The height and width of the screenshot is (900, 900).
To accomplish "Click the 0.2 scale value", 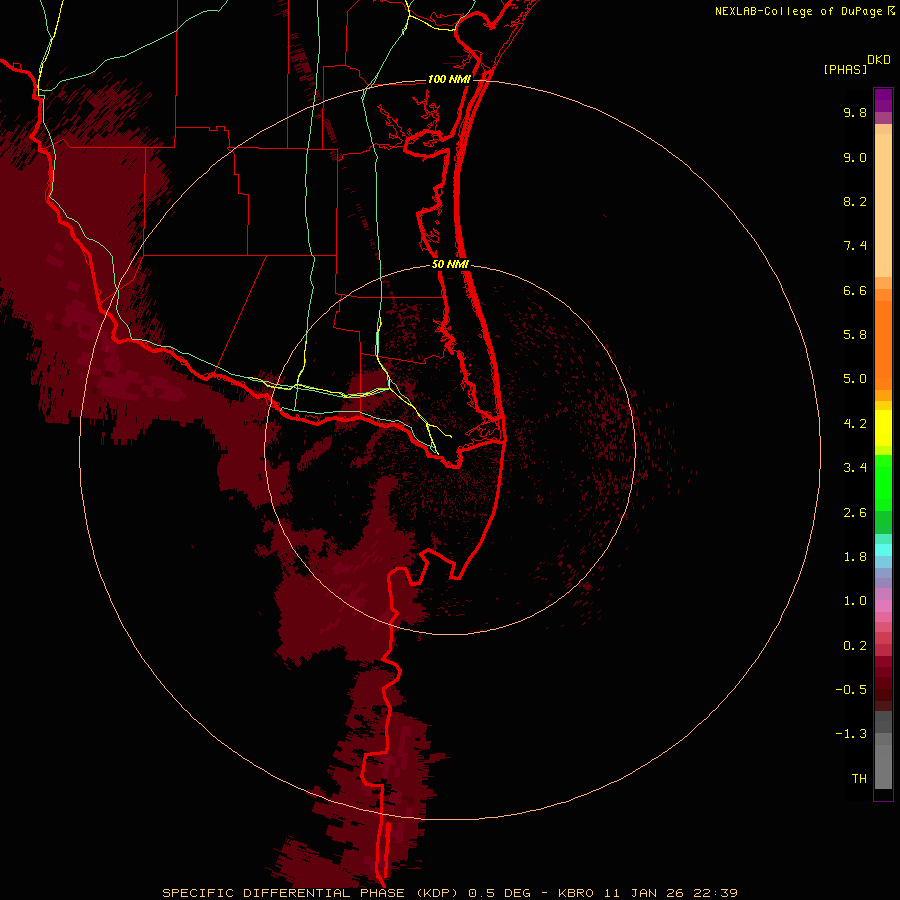I will [855, 646].
